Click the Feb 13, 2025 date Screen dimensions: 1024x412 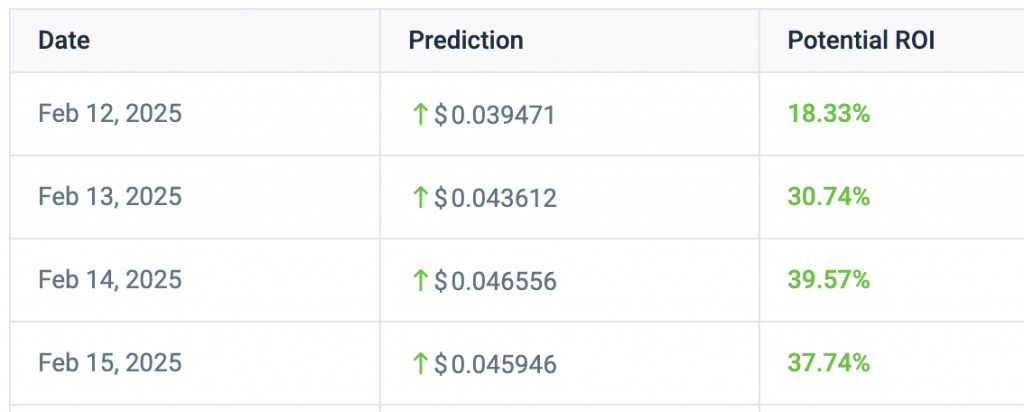(110, 197)
